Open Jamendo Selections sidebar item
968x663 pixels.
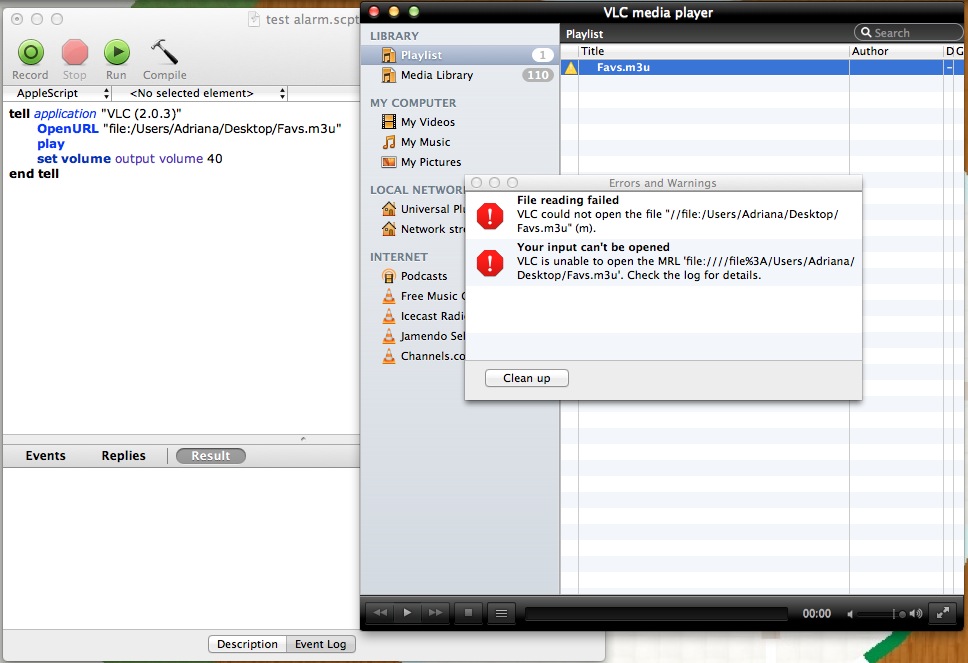(423, 336)
